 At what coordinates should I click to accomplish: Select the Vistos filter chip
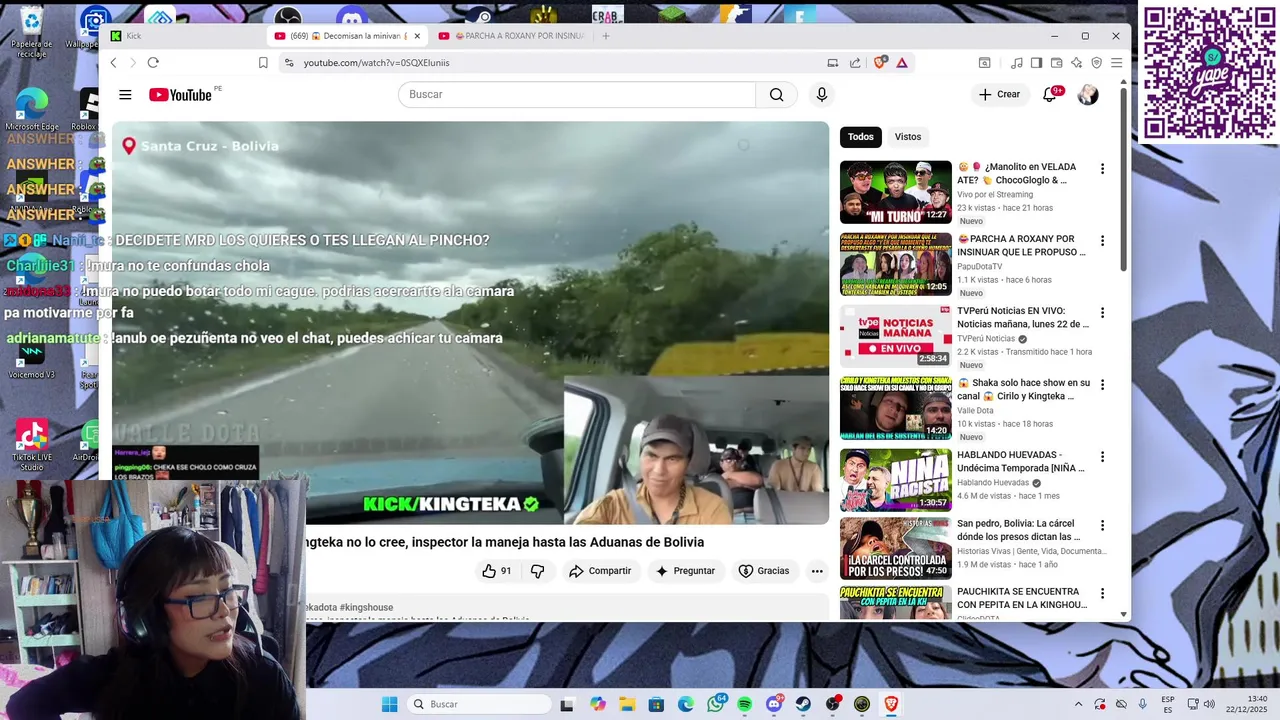pyautogui.click(x=908, y=137)
